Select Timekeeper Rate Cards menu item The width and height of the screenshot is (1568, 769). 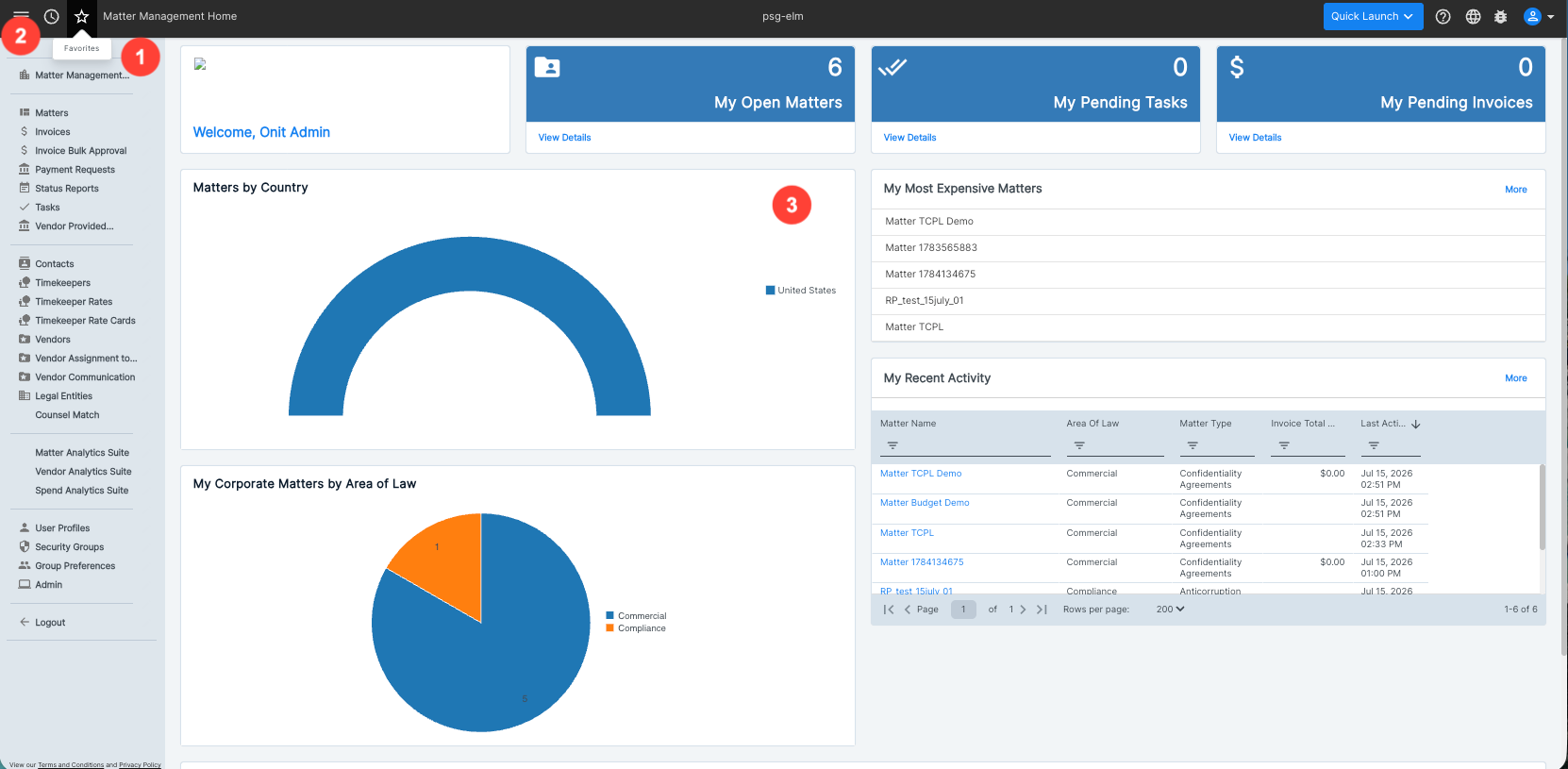click(x=85, y=321)
